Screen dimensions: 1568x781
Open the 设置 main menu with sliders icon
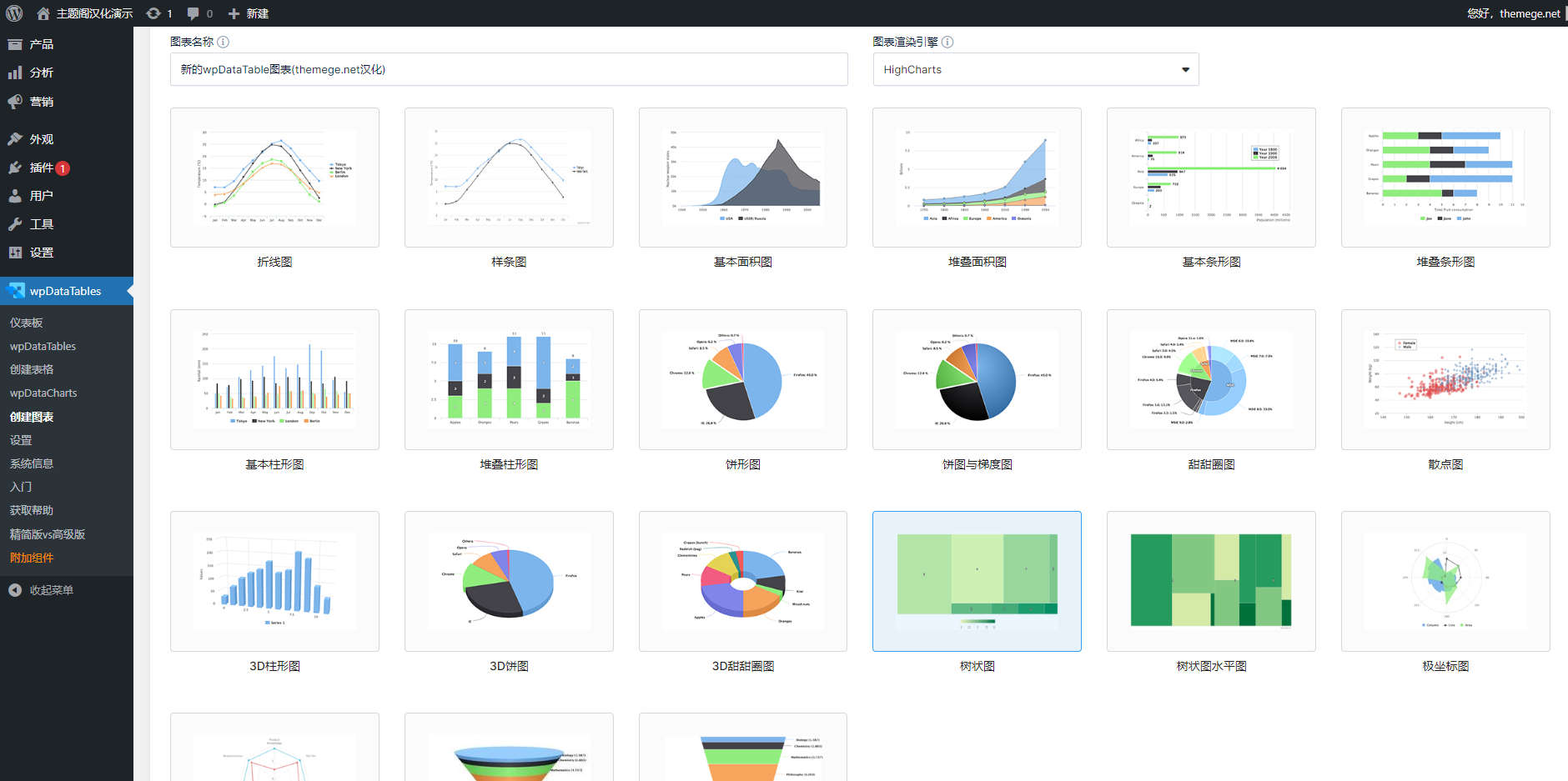(x=67, y=253)
